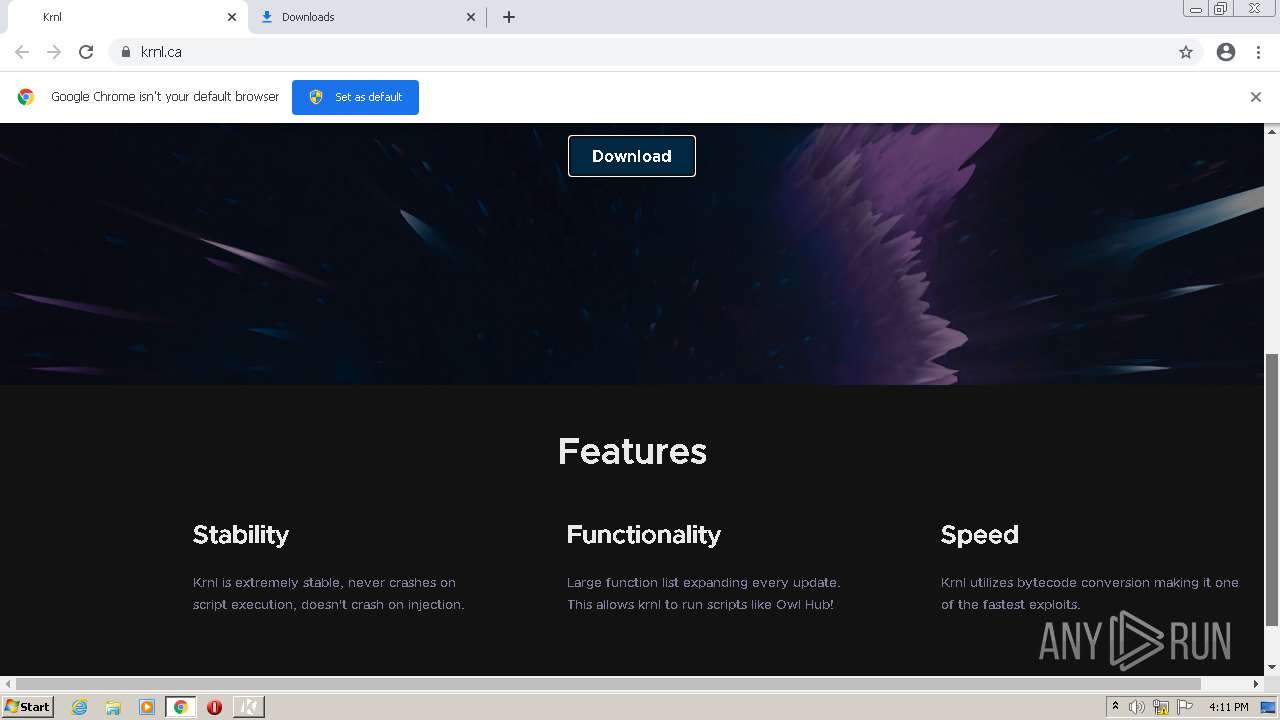1280x720 pixels.
Task: Click the page's horizontal scrollbar thumb
Action: (607, 684)
